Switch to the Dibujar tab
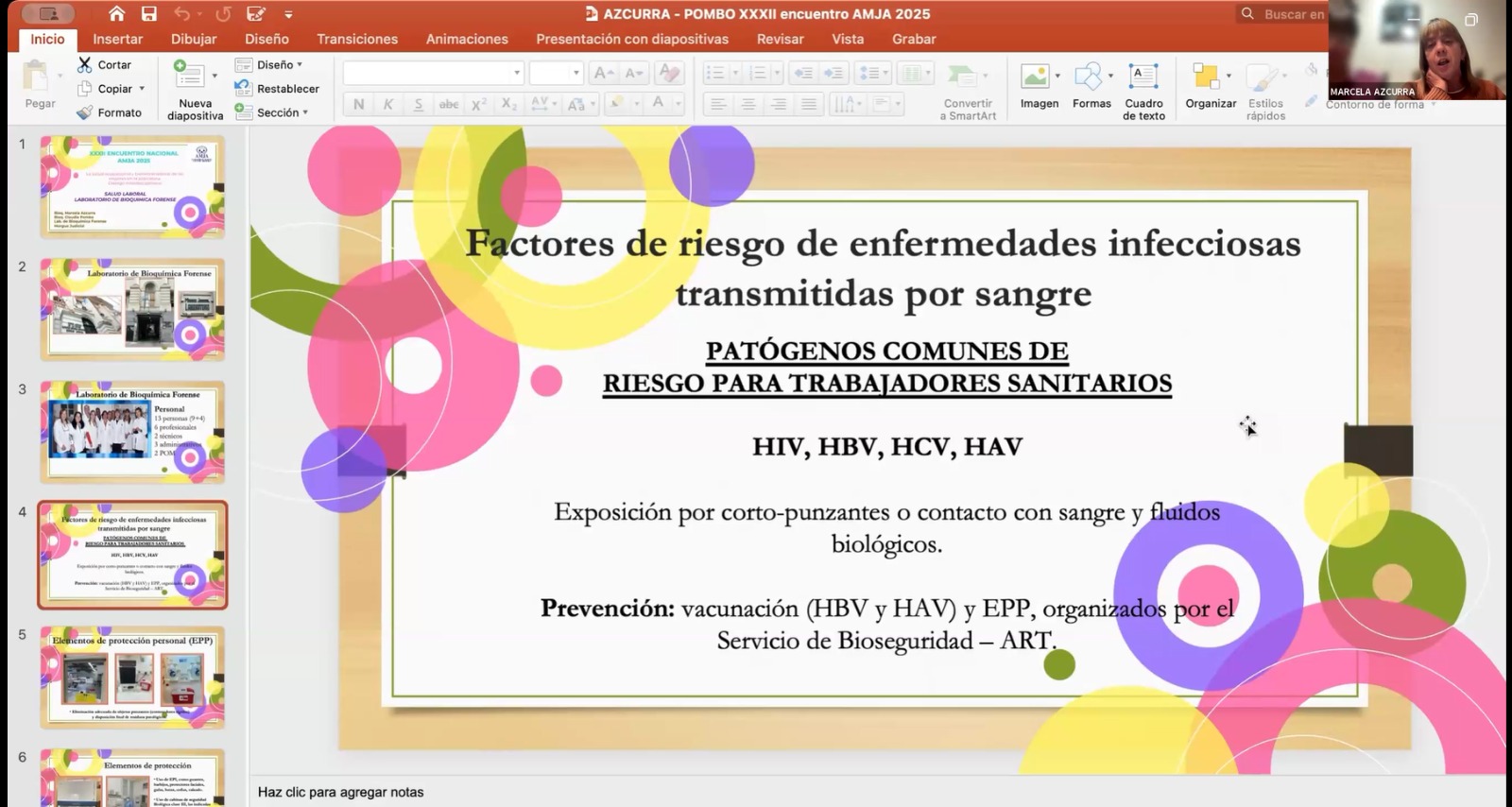1512x807 pixels. 194,39
